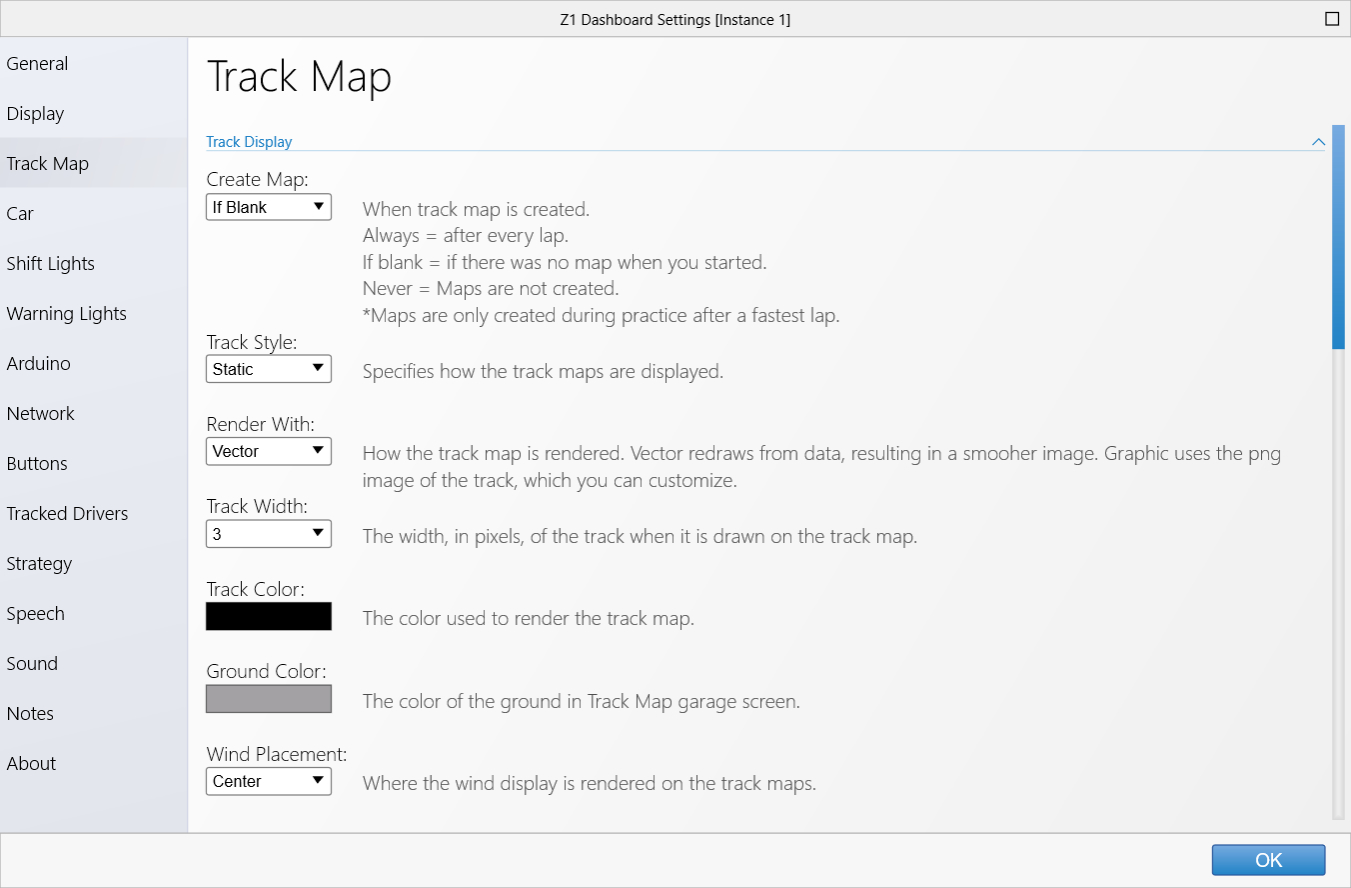This screenshot has width=1351, height=888.
Task: Collapse the Track Display section chevron
Action: coord(1318,142)
